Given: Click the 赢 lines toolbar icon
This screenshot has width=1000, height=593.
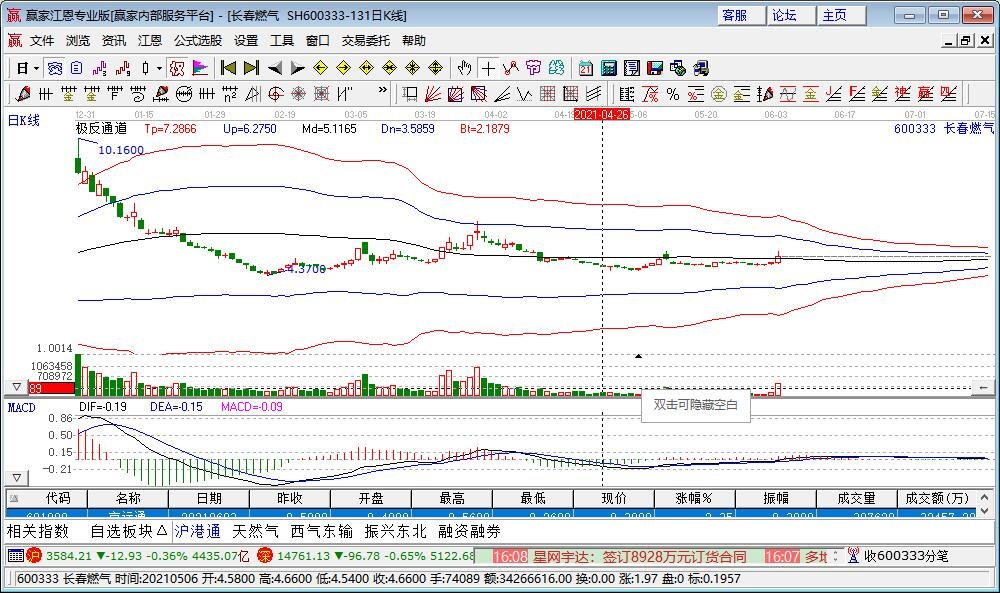Looking at the screenshot, I should 925,94.
